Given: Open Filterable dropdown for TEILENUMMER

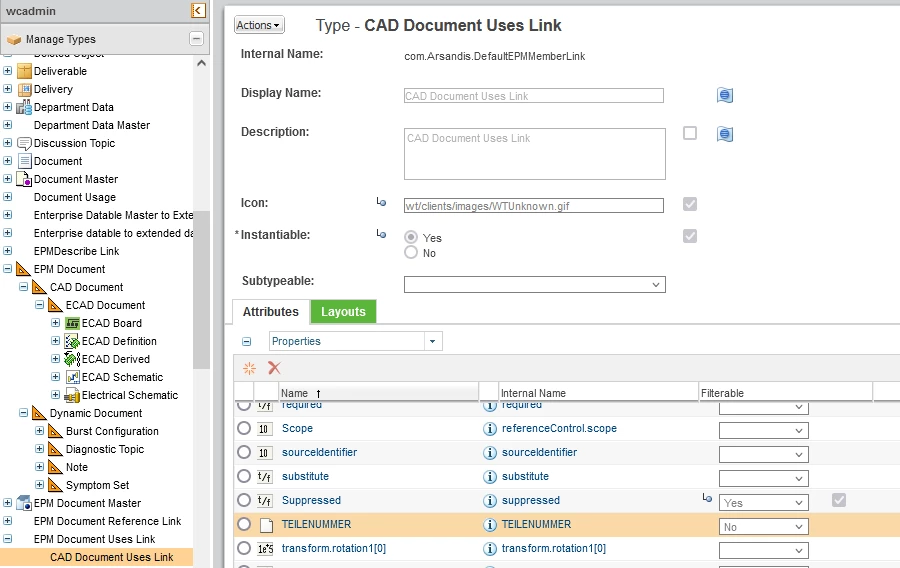Looking at the screenshot, I should (763, 527).
